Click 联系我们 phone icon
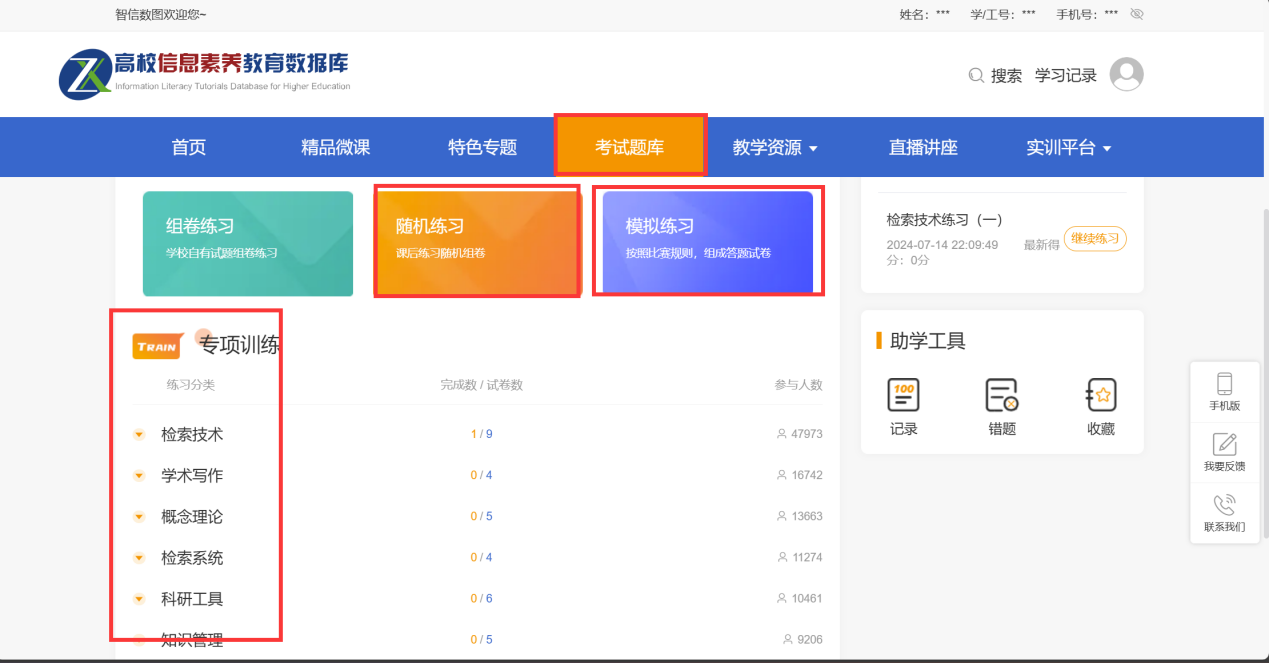This screenshot has height=663, width=1269. coord(1224,505)
